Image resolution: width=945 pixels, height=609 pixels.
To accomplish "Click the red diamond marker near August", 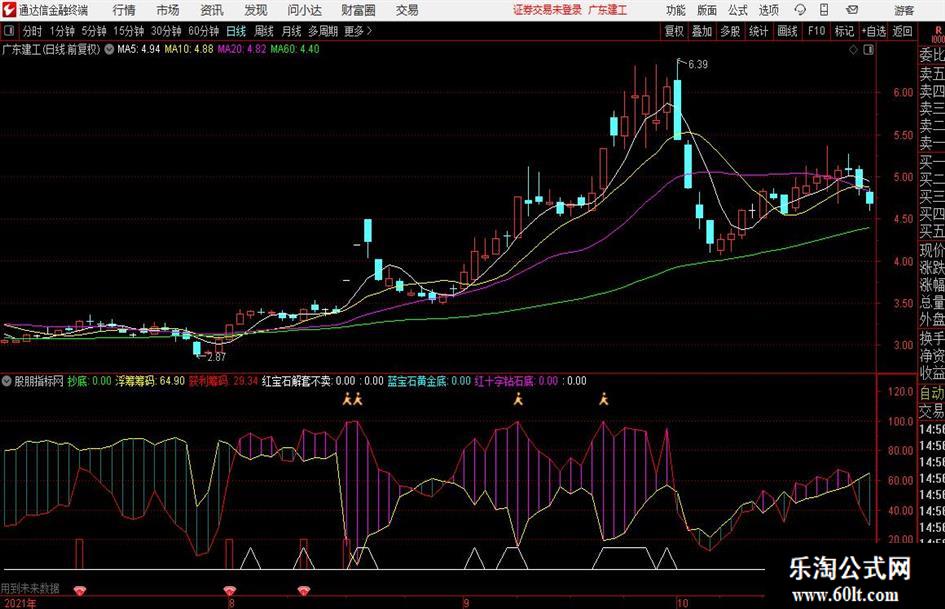I will [229, 590].
